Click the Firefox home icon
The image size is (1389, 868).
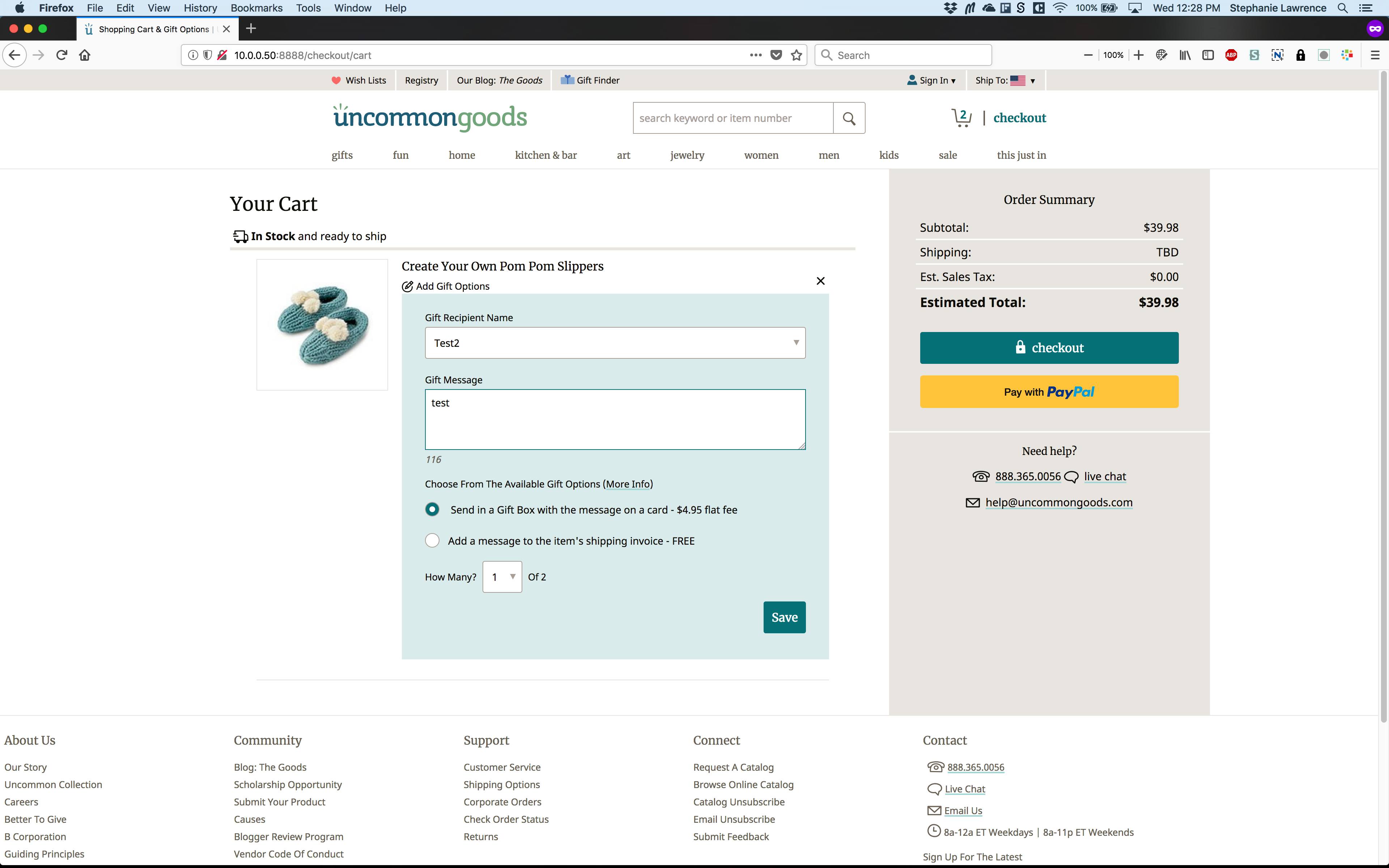[84, 55]
